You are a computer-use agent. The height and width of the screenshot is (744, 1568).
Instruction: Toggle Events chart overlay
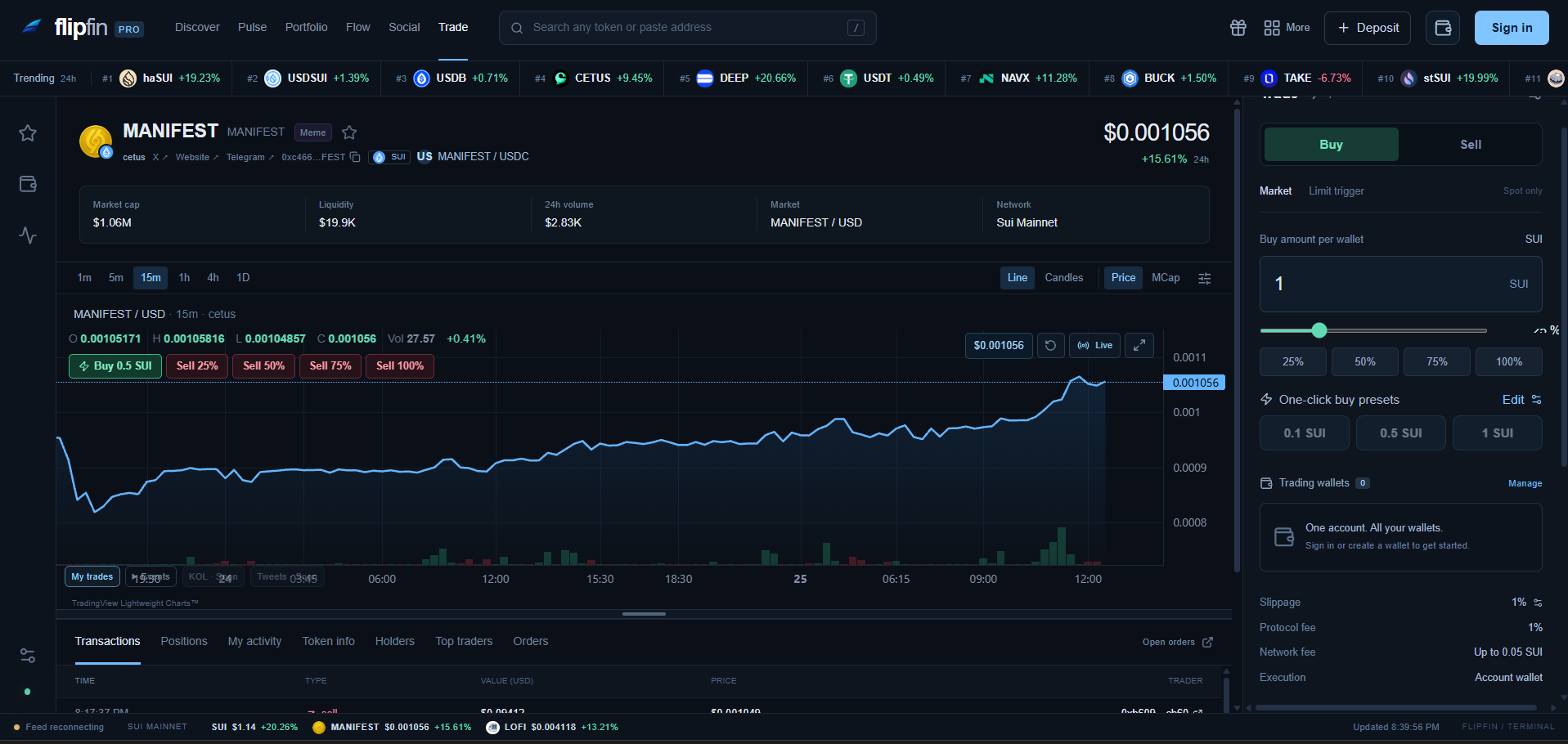coord(151,576)
